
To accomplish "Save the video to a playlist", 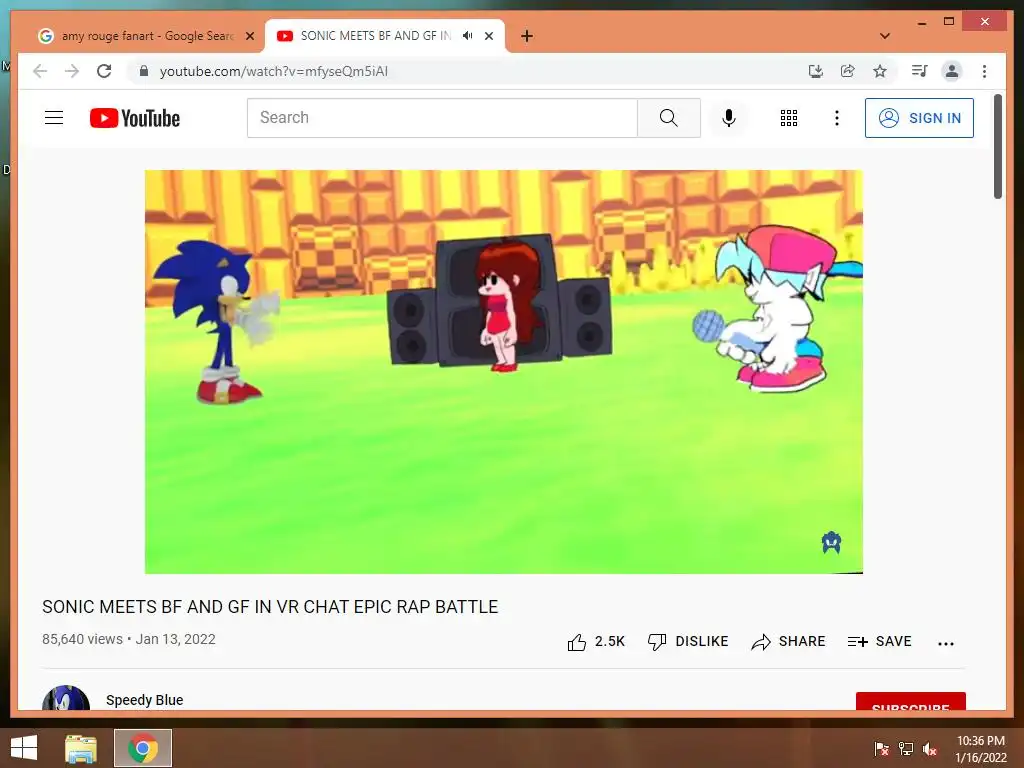I will (879, 641).
